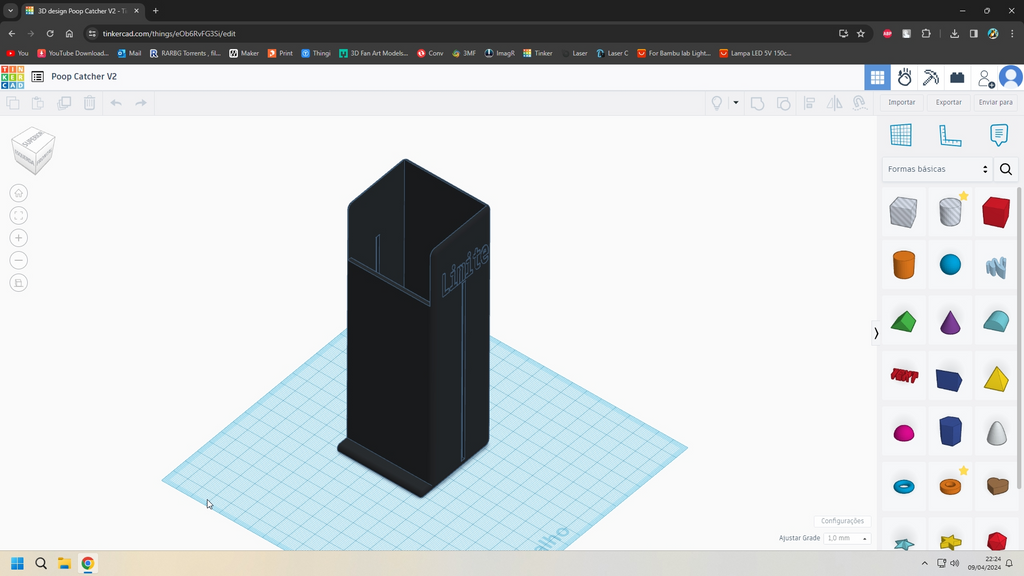This screenshot has width=1024, height=576.
Task: Open the Ajustar Grade 1,0 mm dropdown
Action: pos(847,538)
